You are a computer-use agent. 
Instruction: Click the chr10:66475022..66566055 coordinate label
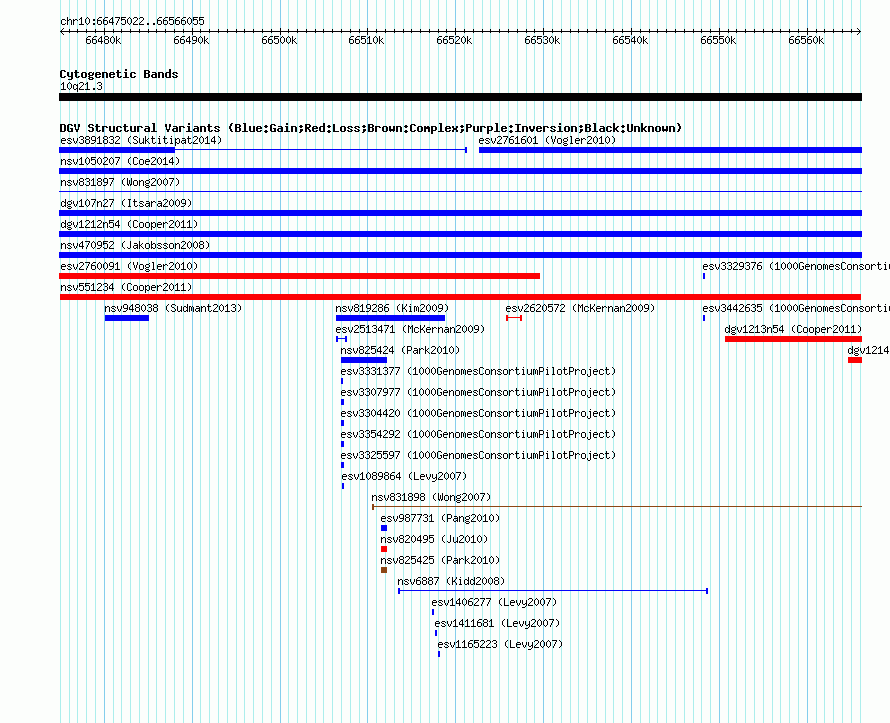click(x=132, y=22)
